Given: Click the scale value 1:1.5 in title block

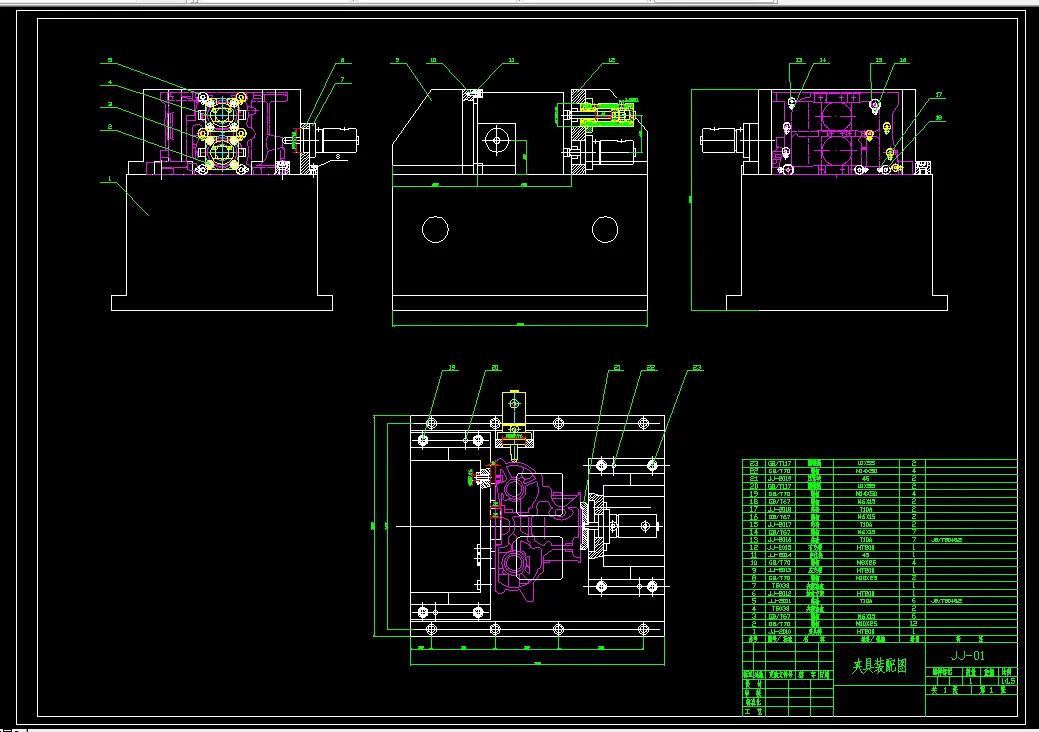Looking at the screenshot, I should (1008, 681).
